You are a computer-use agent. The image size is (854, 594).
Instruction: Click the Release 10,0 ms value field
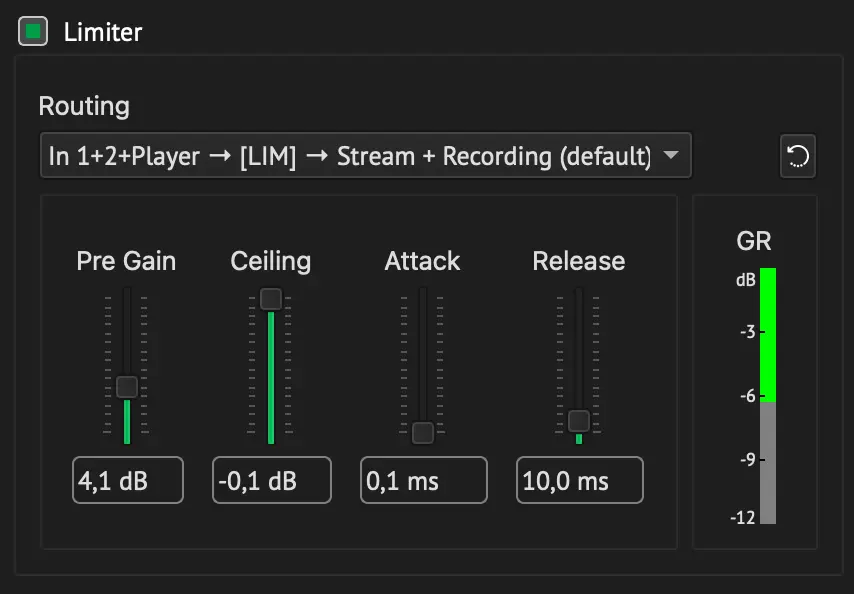(x=580, y=480)
